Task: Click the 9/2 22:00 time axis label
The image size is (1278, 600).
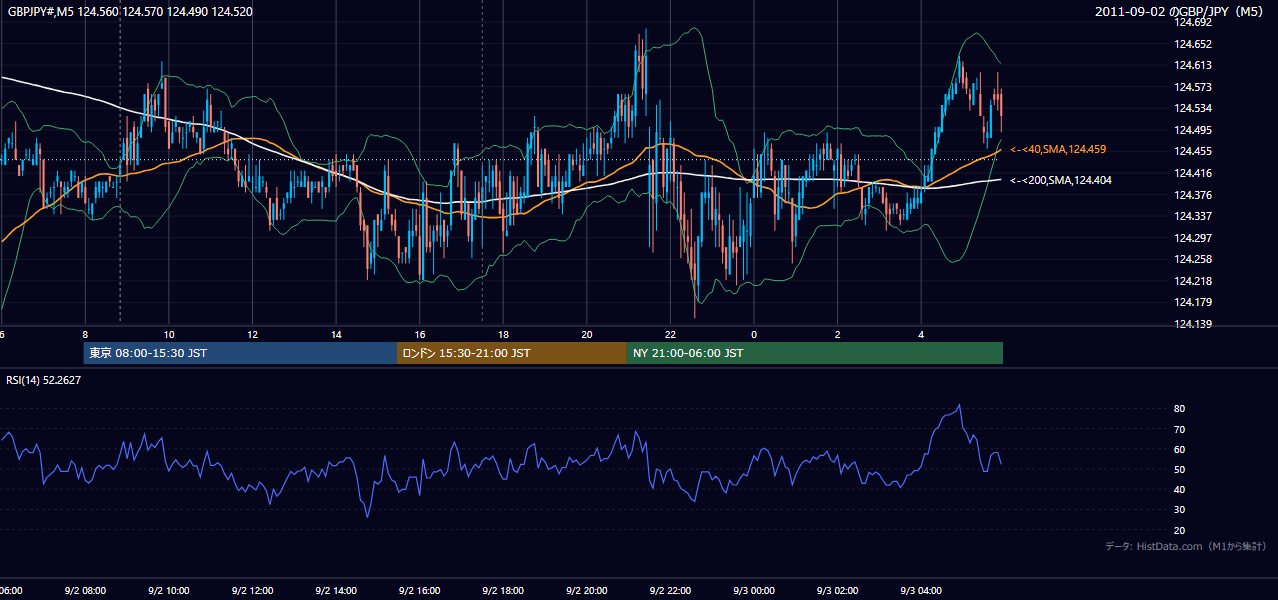Action: coord(670,591)
